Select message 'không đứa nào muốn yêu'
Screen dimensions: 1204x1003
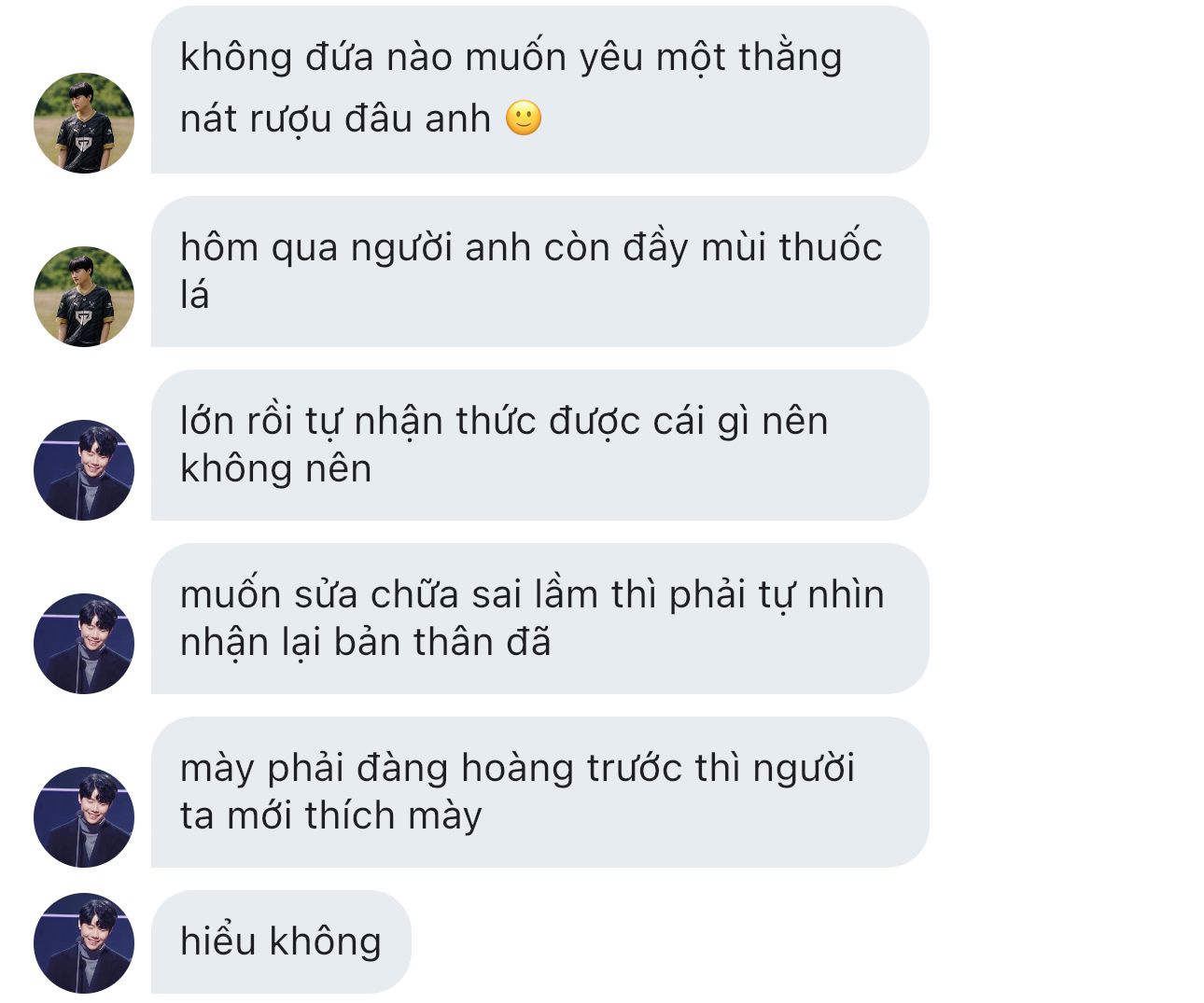point(540,90)
